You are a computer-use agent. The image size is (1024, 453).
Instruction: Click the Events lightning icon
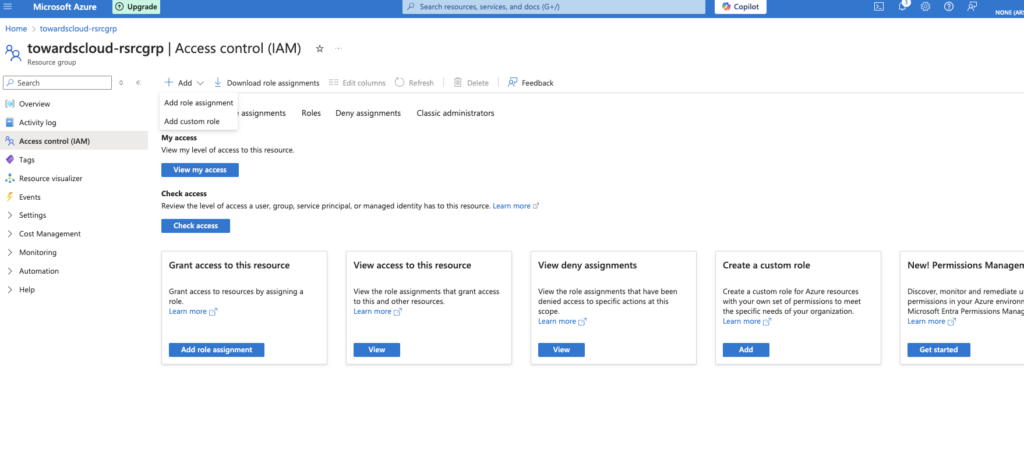[9, 196]
